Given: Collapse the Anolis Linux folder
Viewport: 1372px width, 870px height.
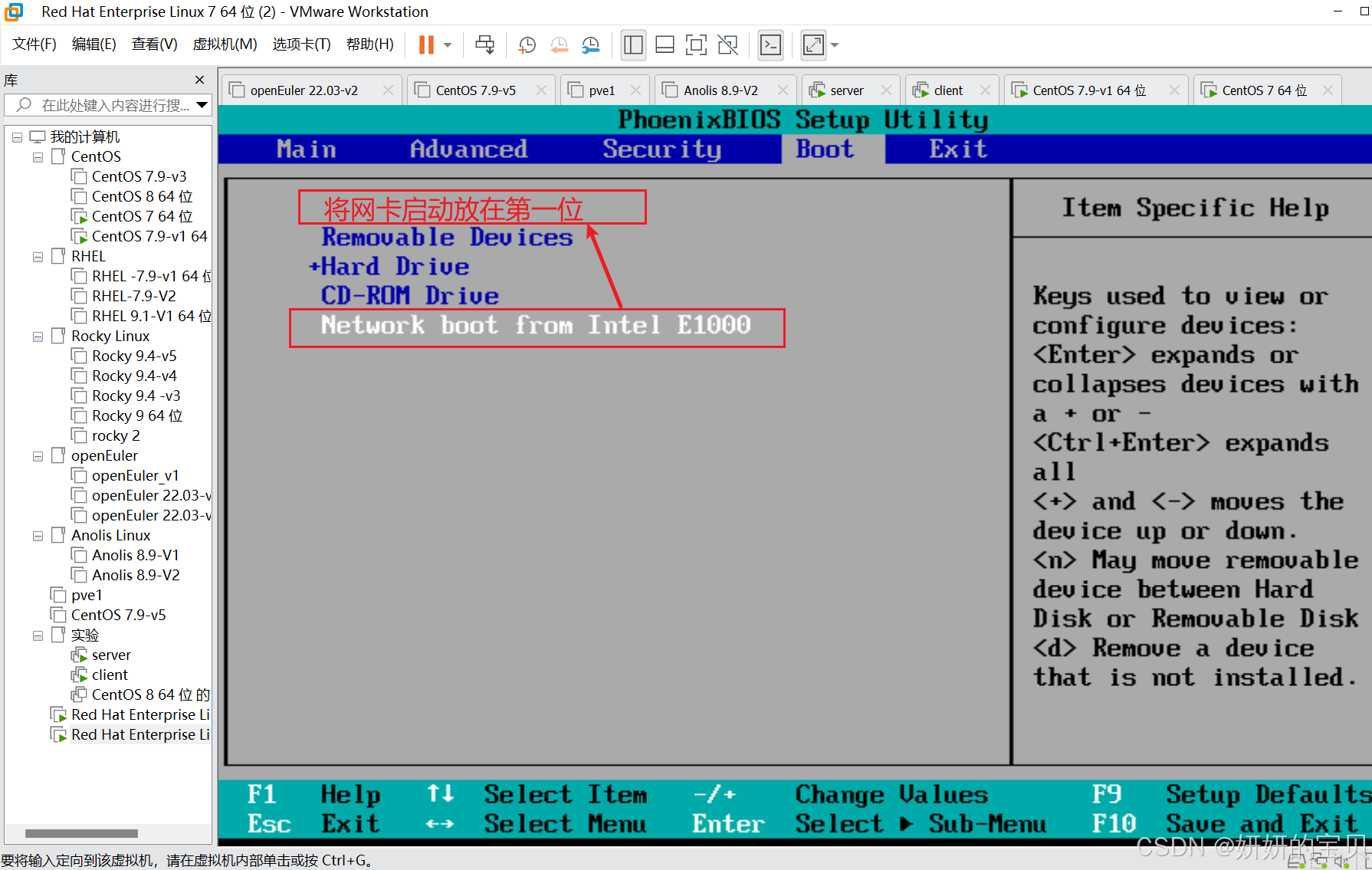Looking at the screenshot, I should coord(38,536).
